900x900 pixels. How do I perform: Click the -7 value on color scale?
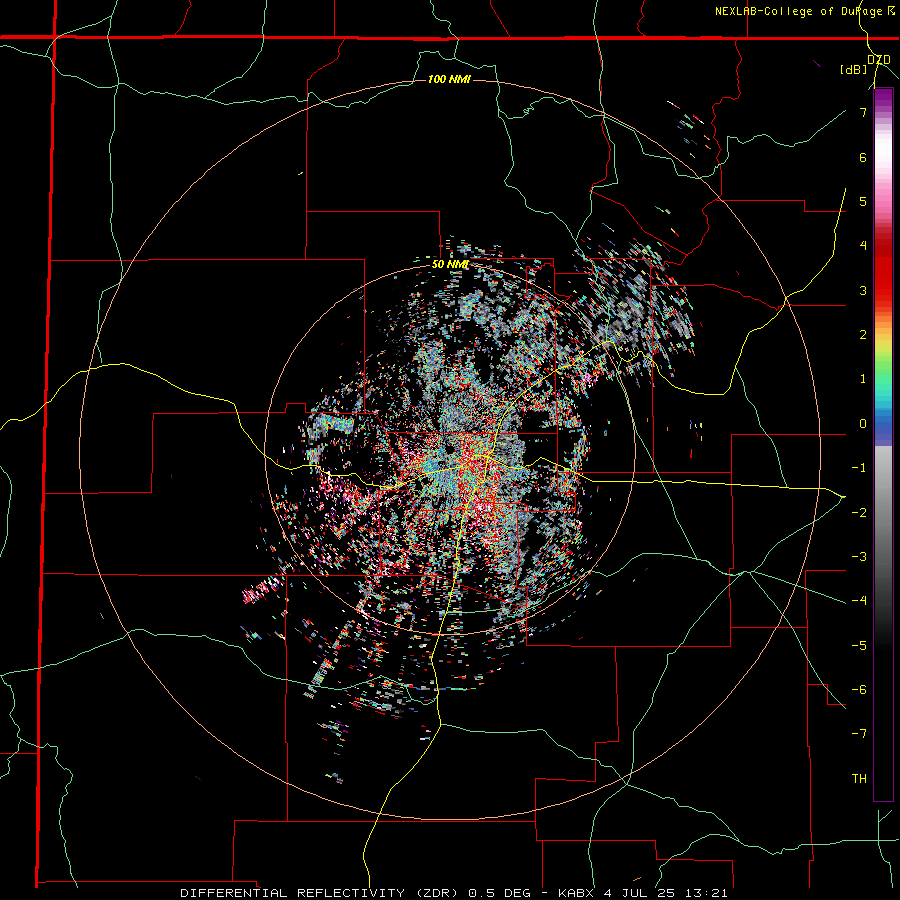click(x=859, y=734)
